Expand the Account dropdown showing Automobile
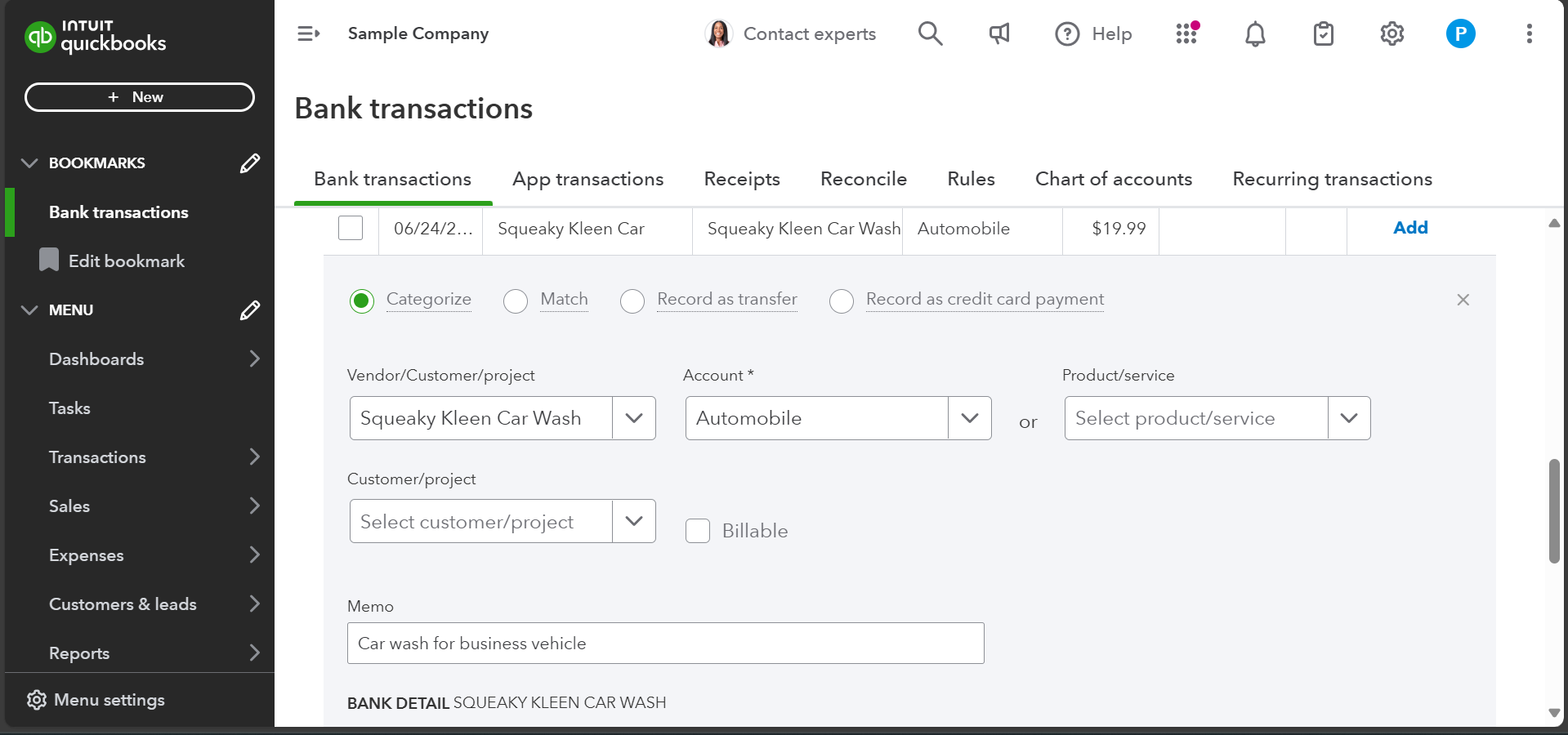 point(969,418)
